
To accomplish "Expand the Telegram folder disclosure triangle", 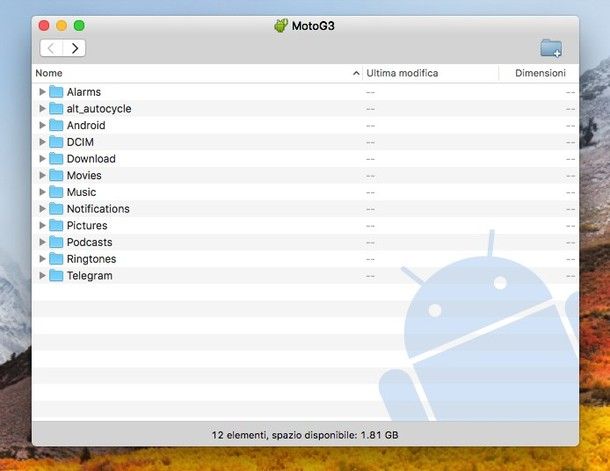I will [x=42, y=276].
